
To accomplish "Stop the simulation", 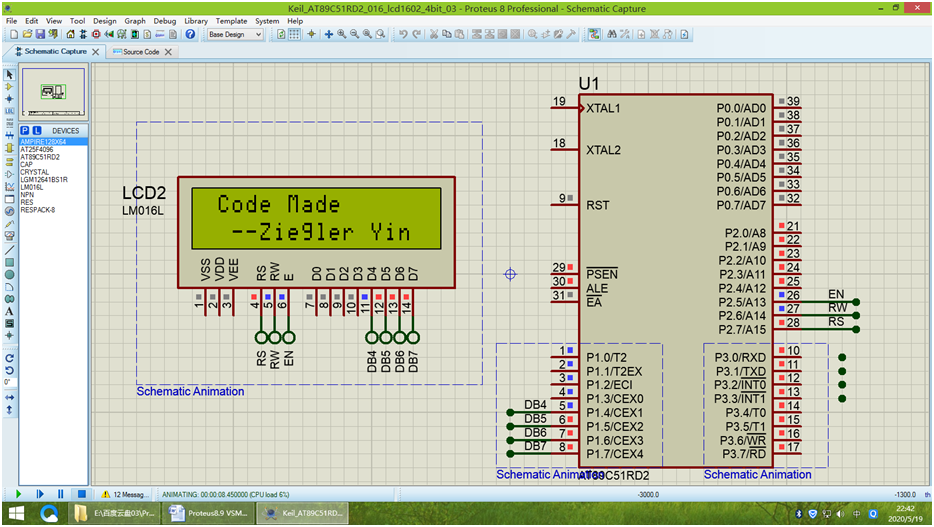I will 82,494.
